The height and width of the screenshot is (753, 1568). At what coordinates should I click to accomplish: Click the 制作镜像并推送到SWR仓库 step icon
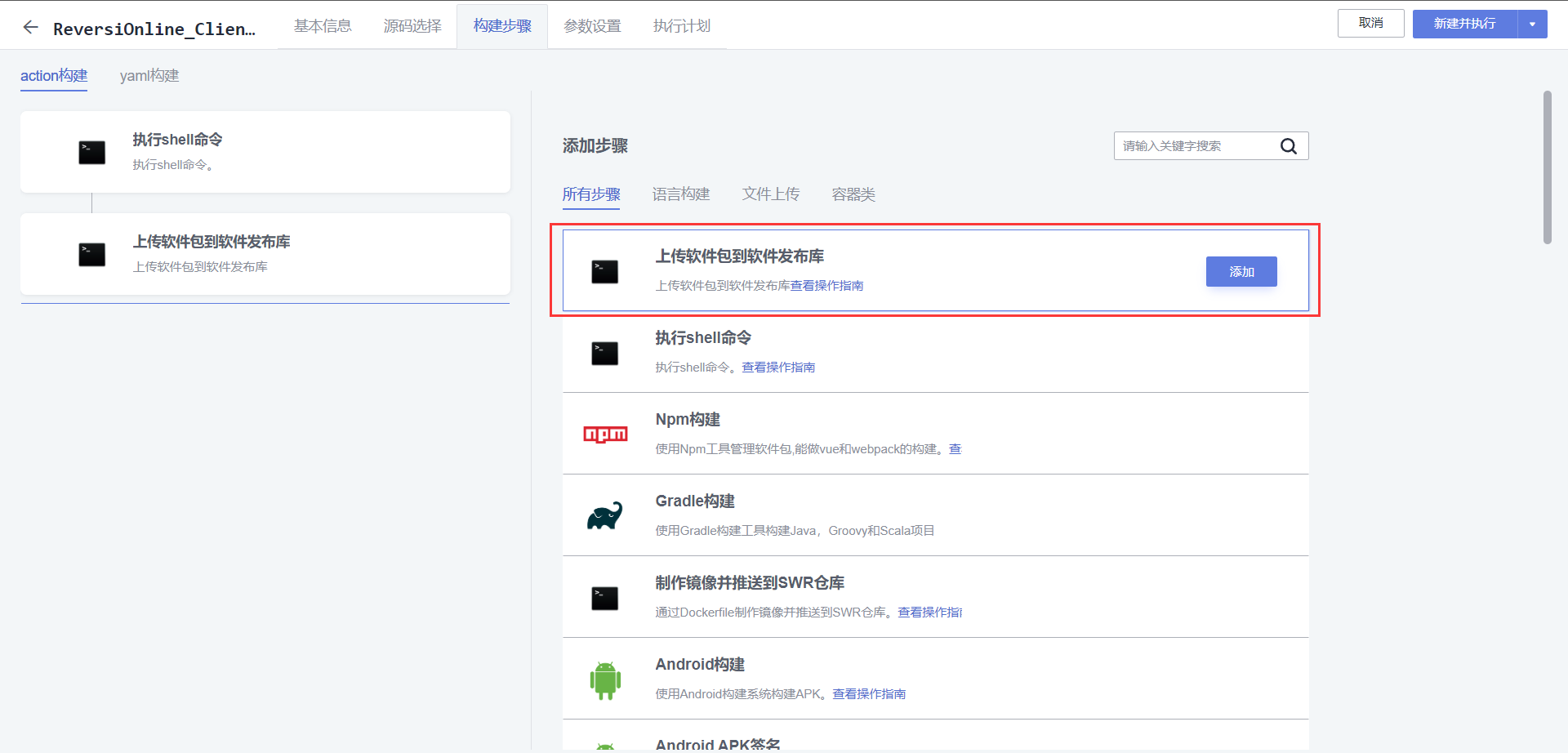click(x=604, y=597)
